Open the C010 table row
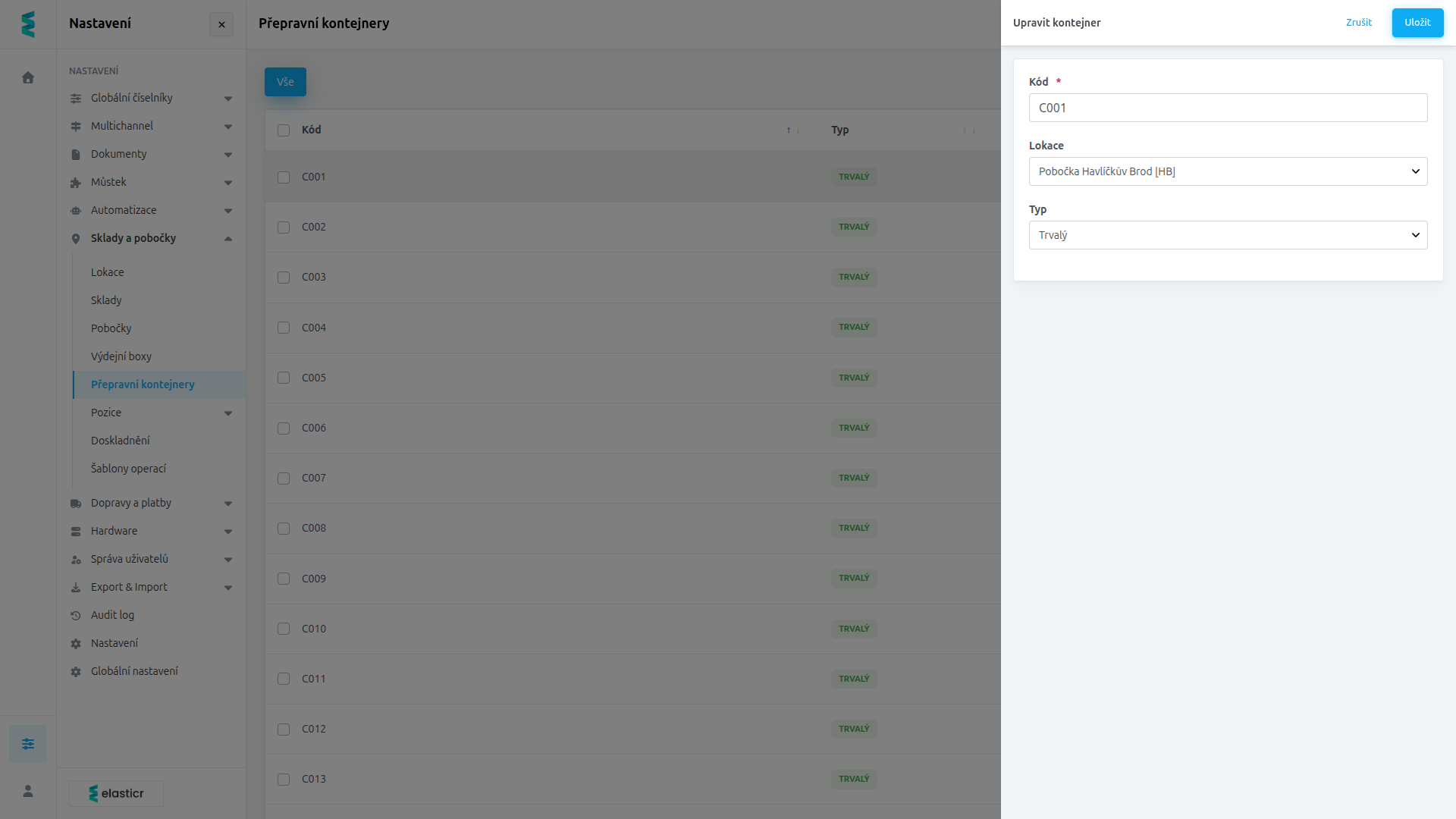1456x819 pixels. [x=632, y=629]
